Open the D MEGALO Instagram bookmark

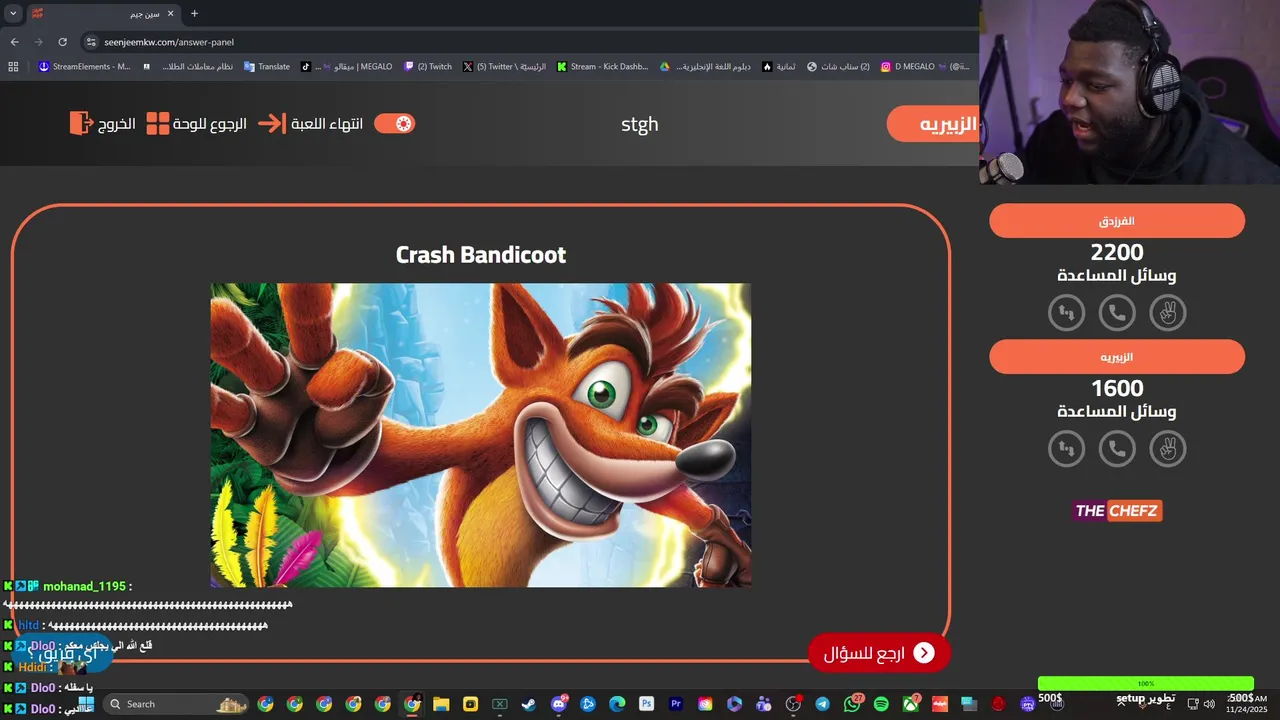[925, 67]
